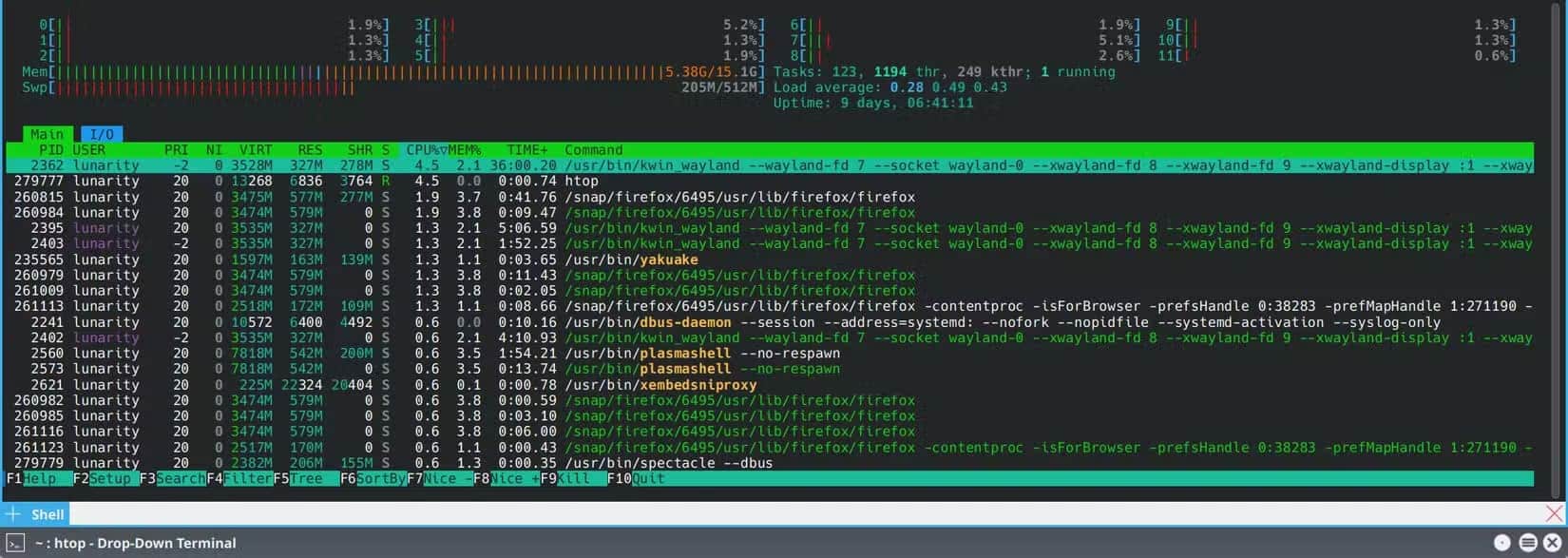
Task: Activate F4 Filter in the function bar
Action: coord(239,478)
